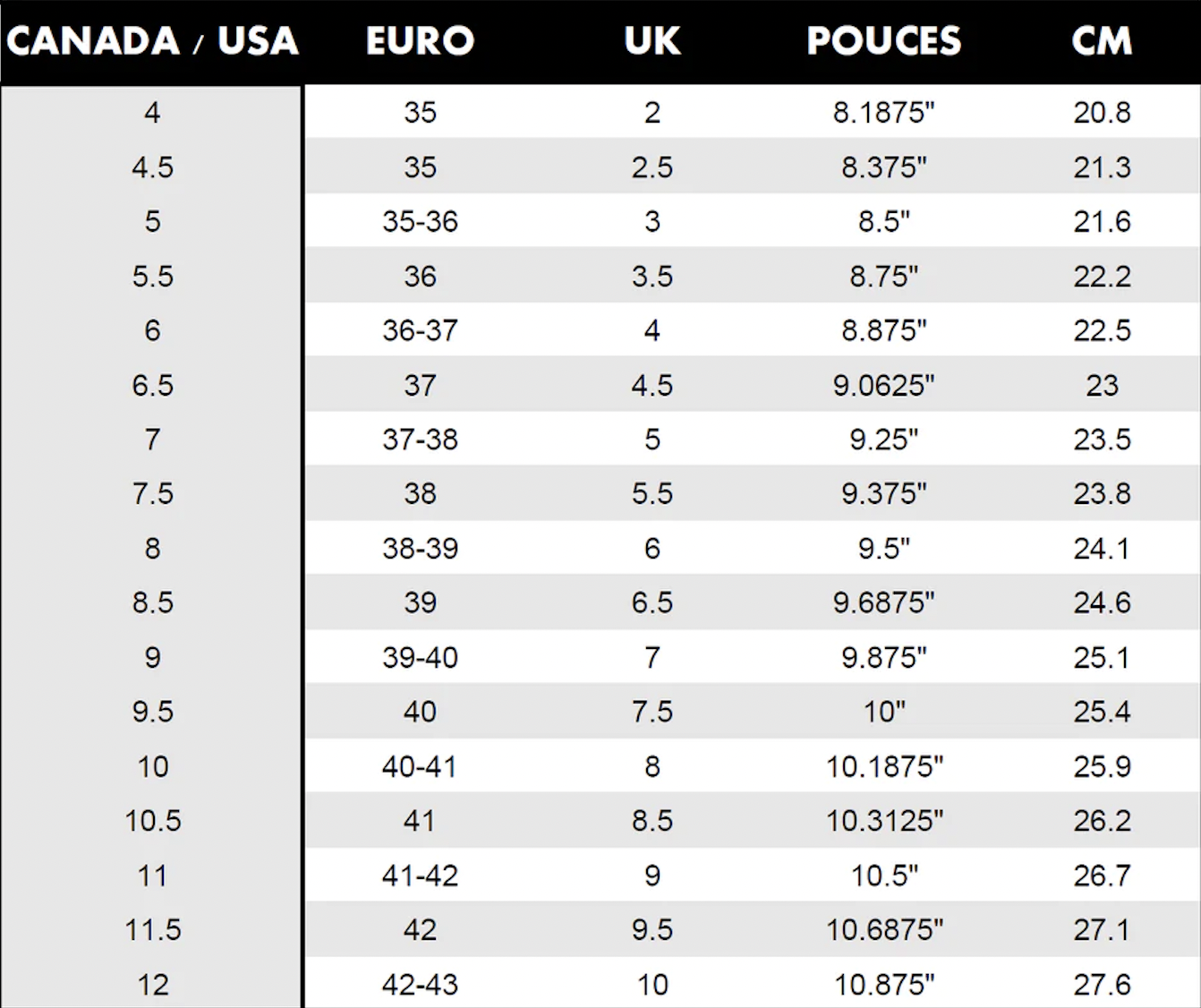Click the 24.6 cm value
Screen dimensions: 1201x1008
click(x=1102, y=602)
